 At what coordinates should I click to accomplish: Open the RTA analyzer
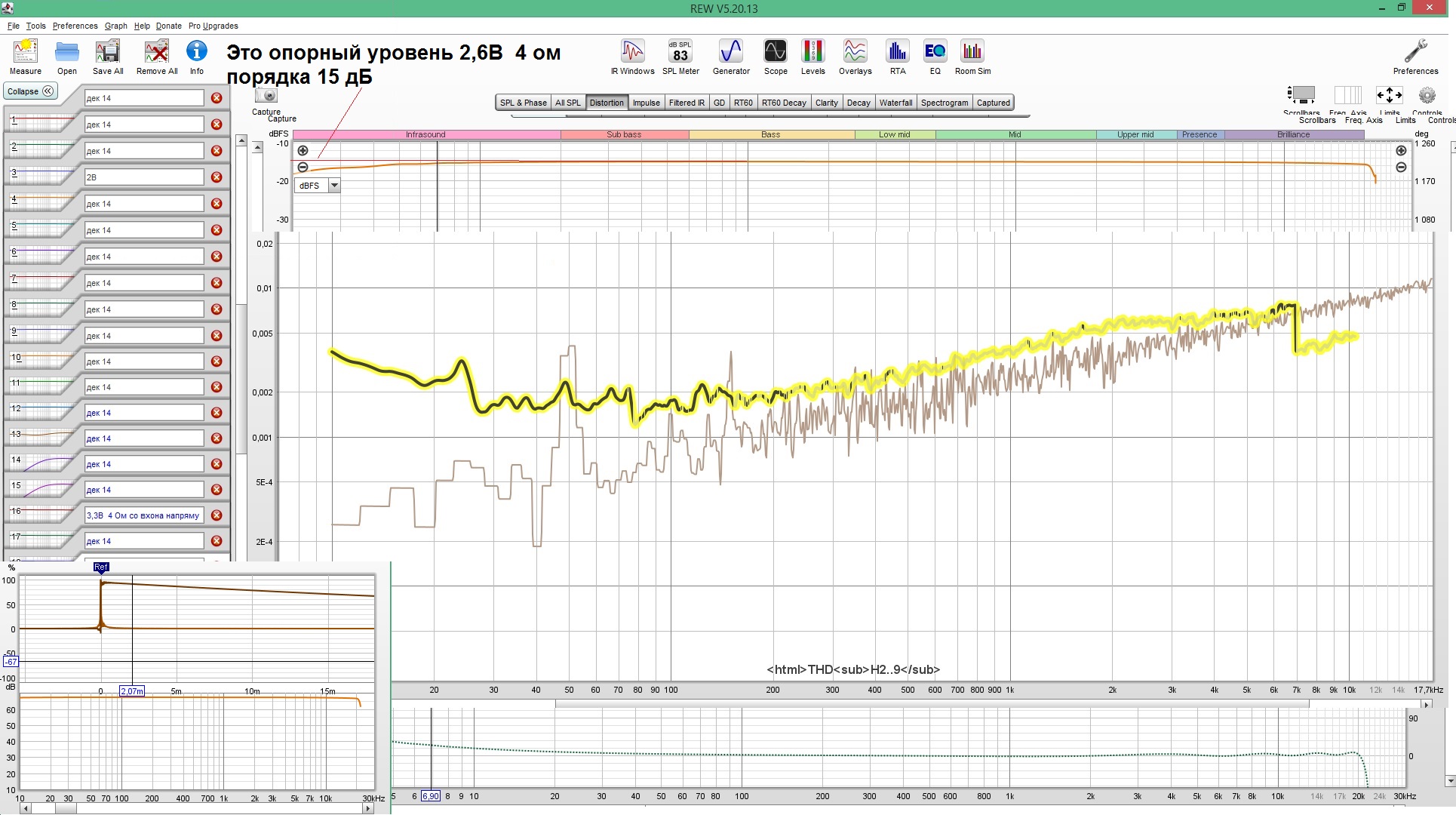click(x=897, y=52)
